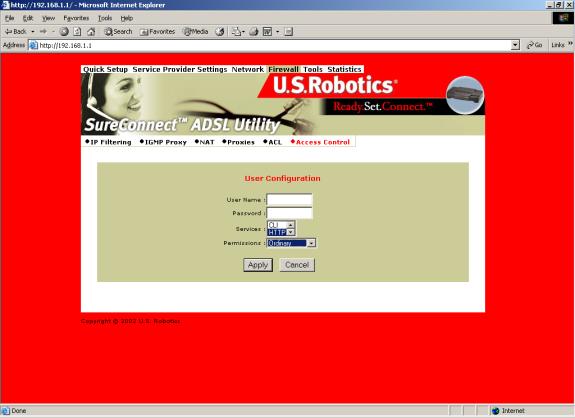The width and height of the screenshot is (575, 418).
Task: Open the Favorites toolbar button
Action: coord(157,32)
